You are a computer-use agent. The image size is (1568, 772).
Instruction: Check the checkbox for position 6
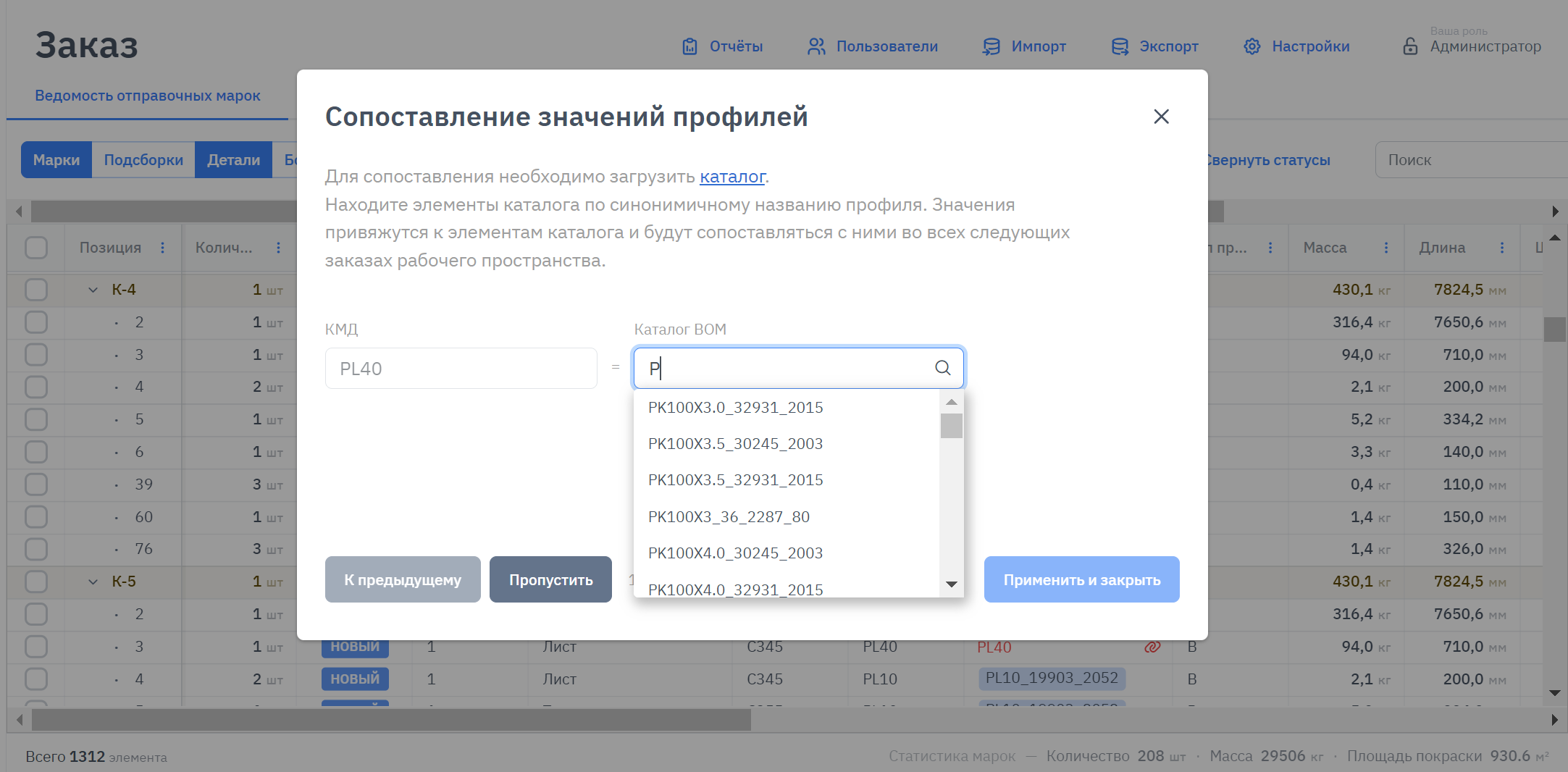(x=36, y=452)
